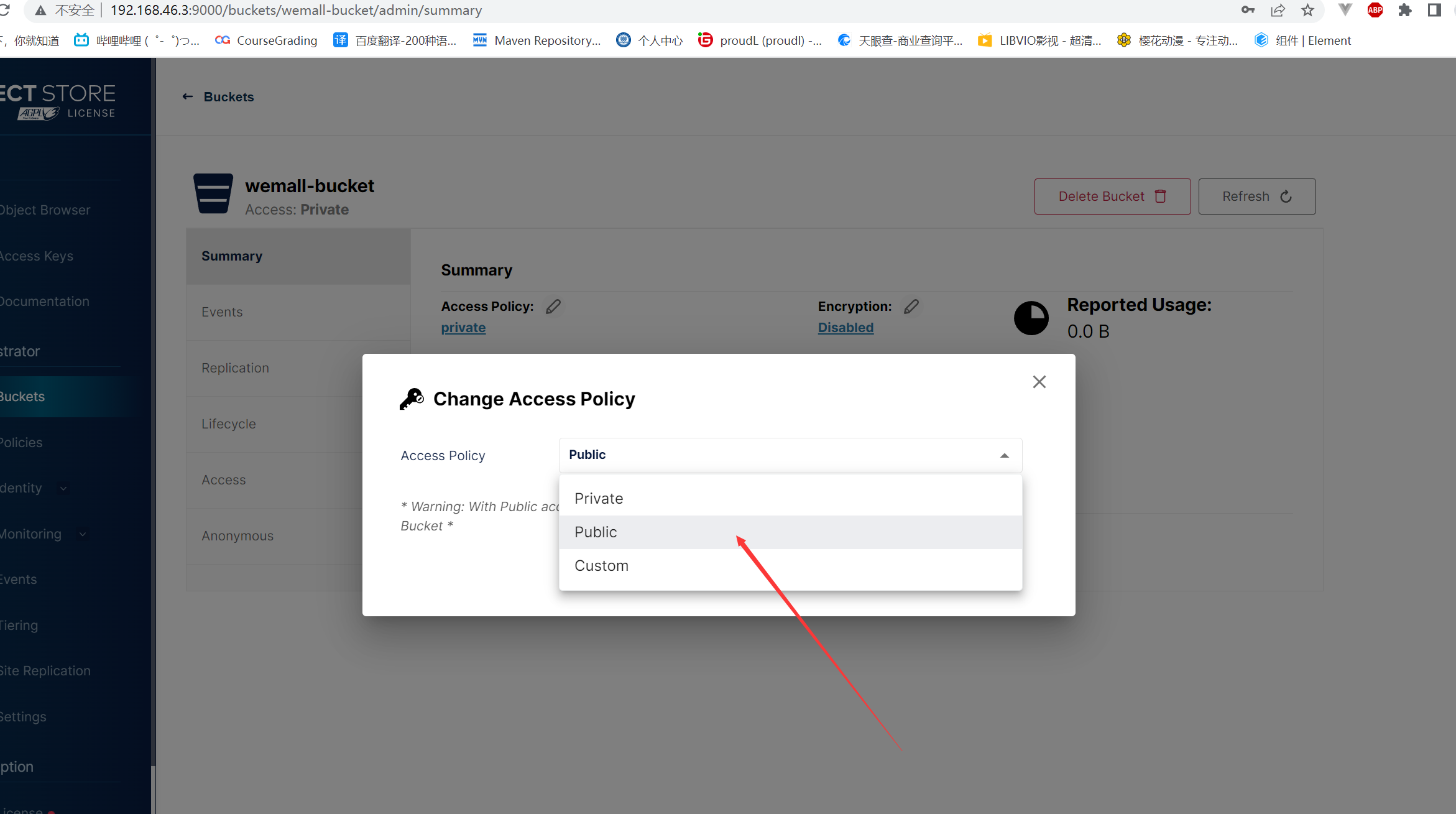Select the Private option in dropdown
The height and width of the screenshot is (814, 1456).
599,499
